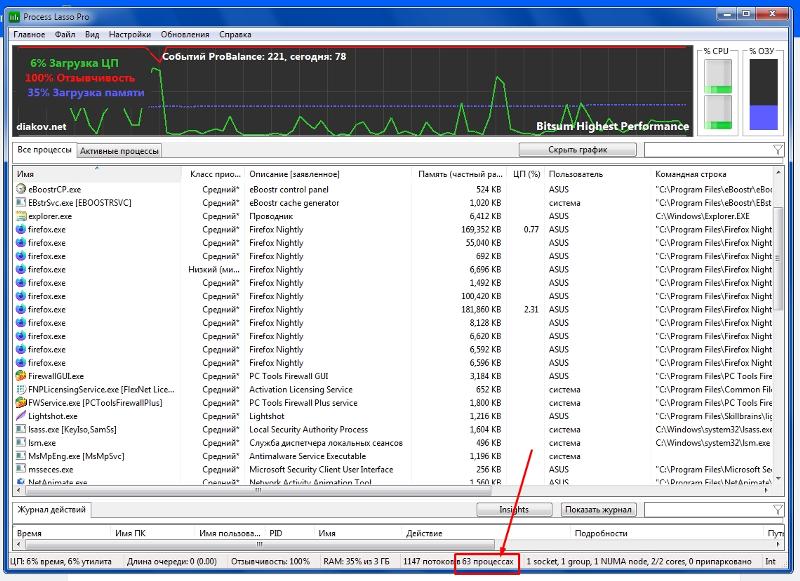Viewport: 800px width, 581px height.
Task: Click the PID column header in log
Action: pyautogui.click(x=290, y=533)
